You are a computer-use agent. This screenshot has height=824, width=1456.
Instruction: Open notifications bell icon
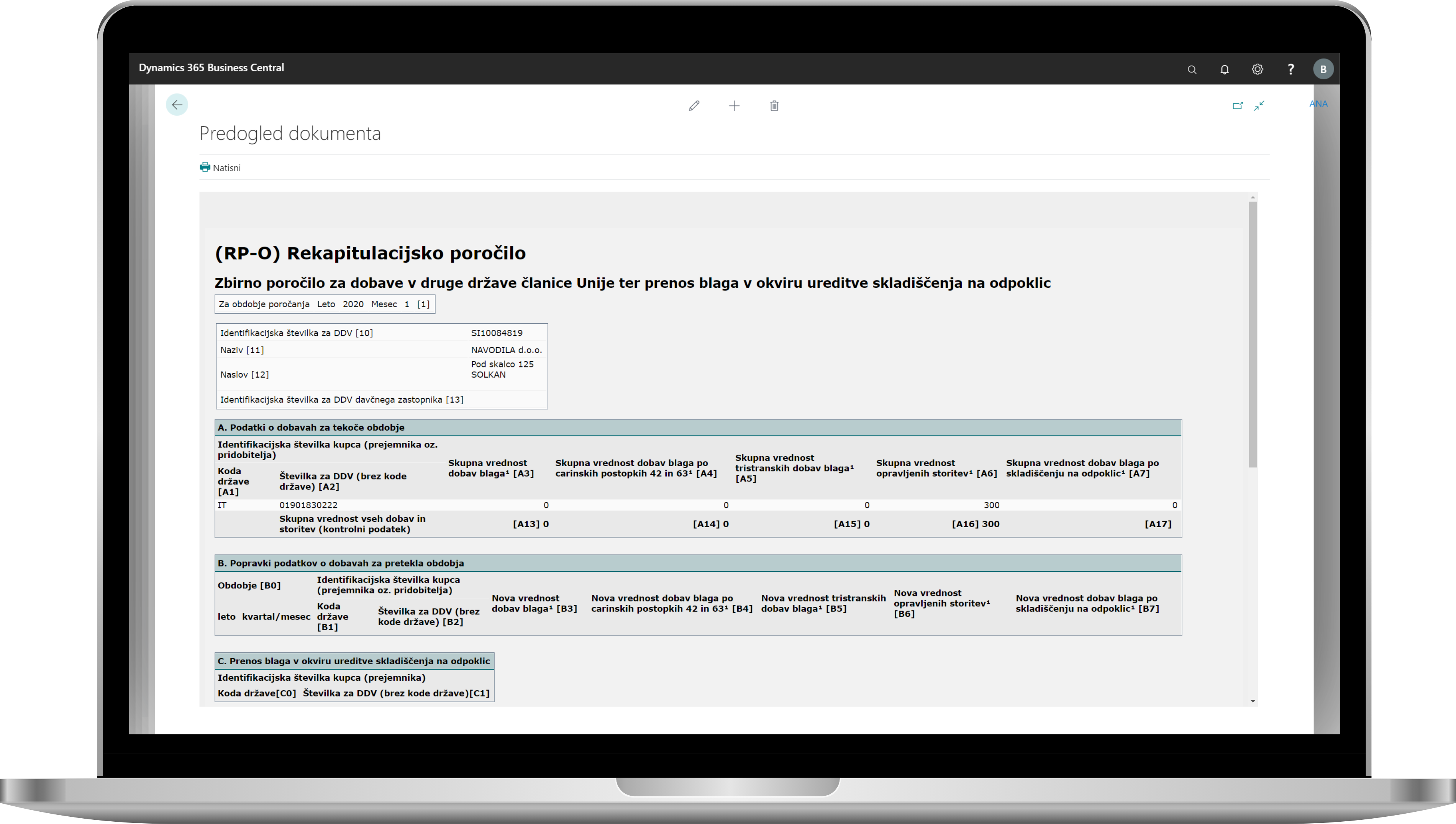click(1225, 69)
